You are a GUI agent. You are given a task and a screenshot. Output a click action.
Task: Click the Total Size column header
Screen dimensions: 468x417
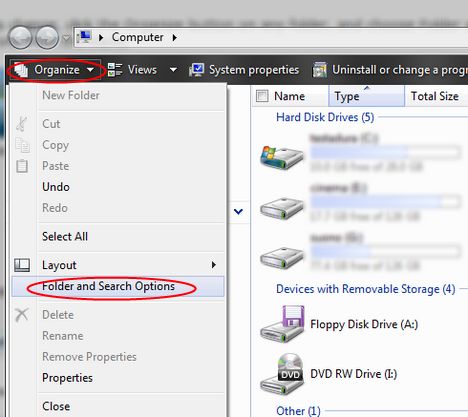(x=435, y=96)
